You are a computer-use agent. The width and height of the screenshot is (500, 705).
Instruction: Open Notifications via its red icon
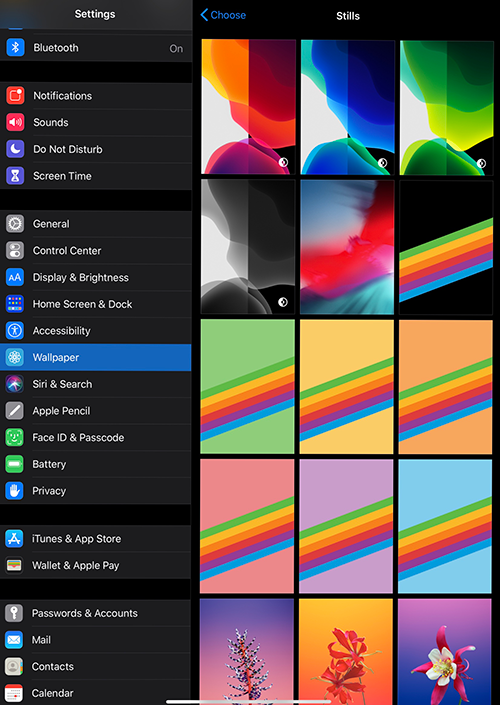pyautogui.click(x=15, y=95)
